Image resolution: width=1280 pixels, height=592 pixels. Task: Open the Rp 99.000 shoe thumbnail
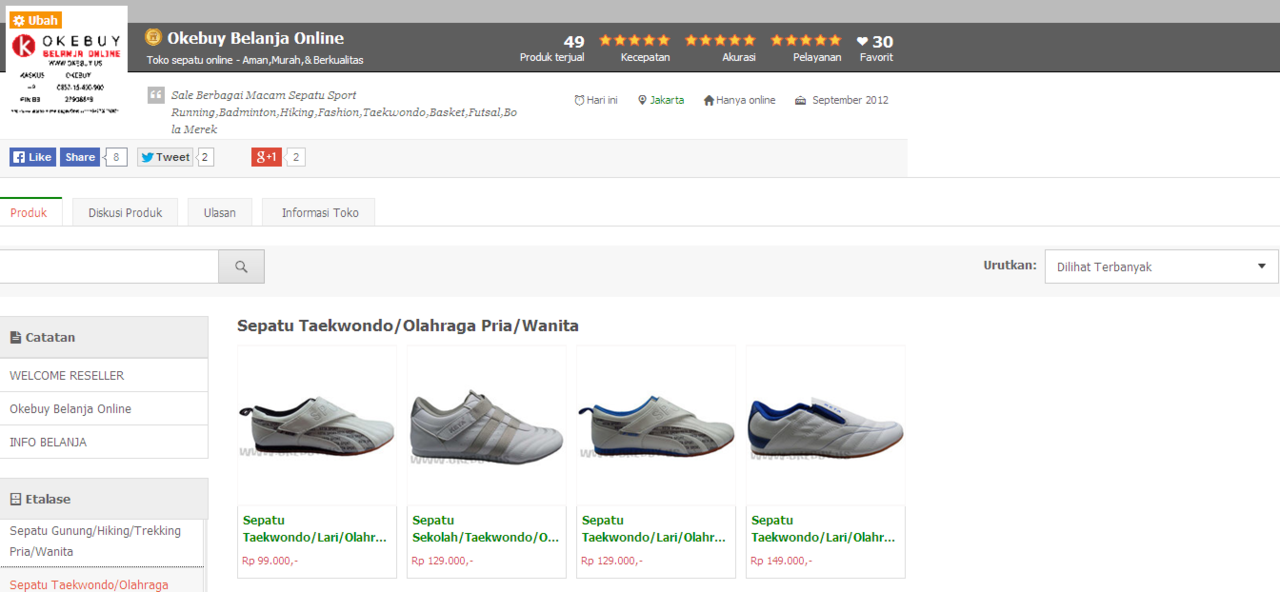click(x=317, y=426)
